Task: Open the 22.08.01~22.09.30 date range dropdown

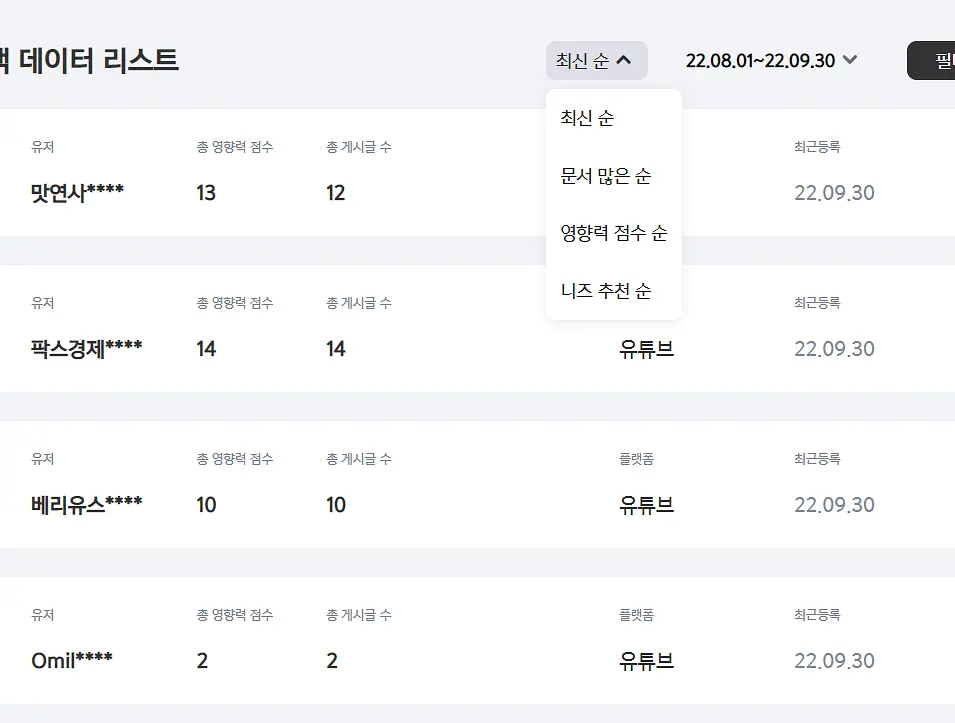Action: point(771,60)
